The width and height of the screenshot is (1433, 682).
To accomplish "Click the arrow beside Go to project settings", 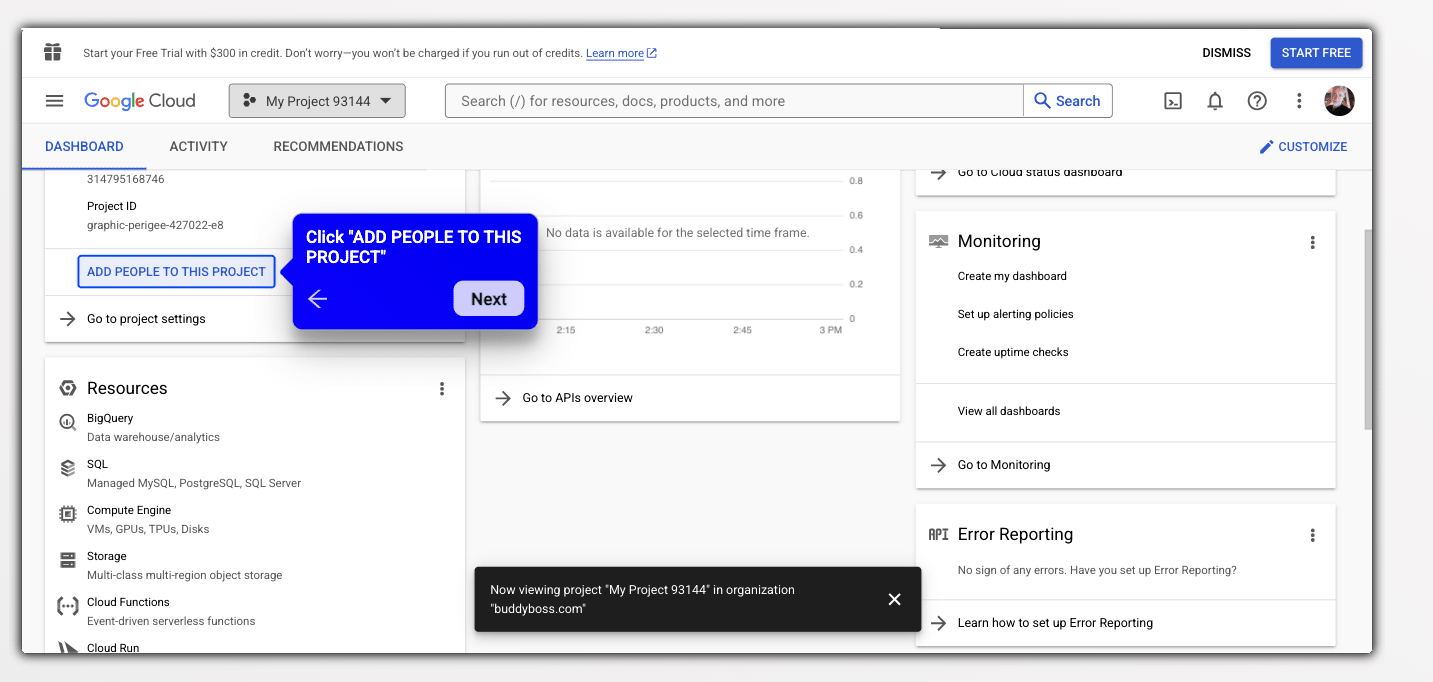I will click(x=67, y=319).
